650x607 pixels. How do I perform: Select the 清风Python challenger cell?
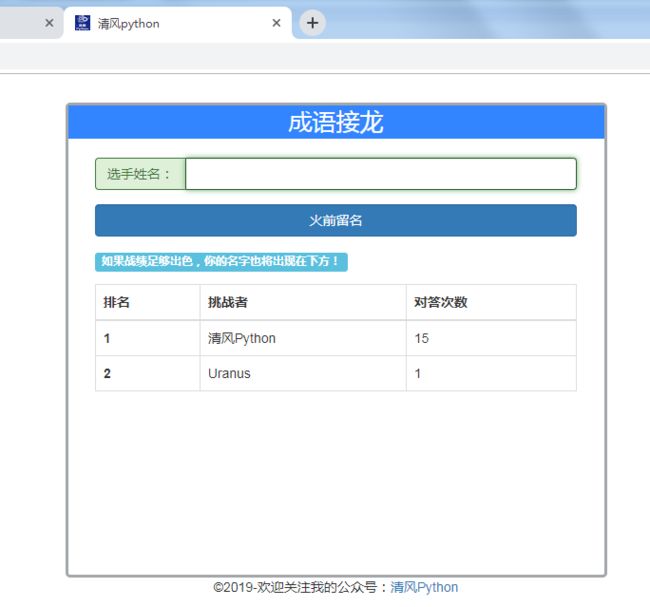[303, 338]
